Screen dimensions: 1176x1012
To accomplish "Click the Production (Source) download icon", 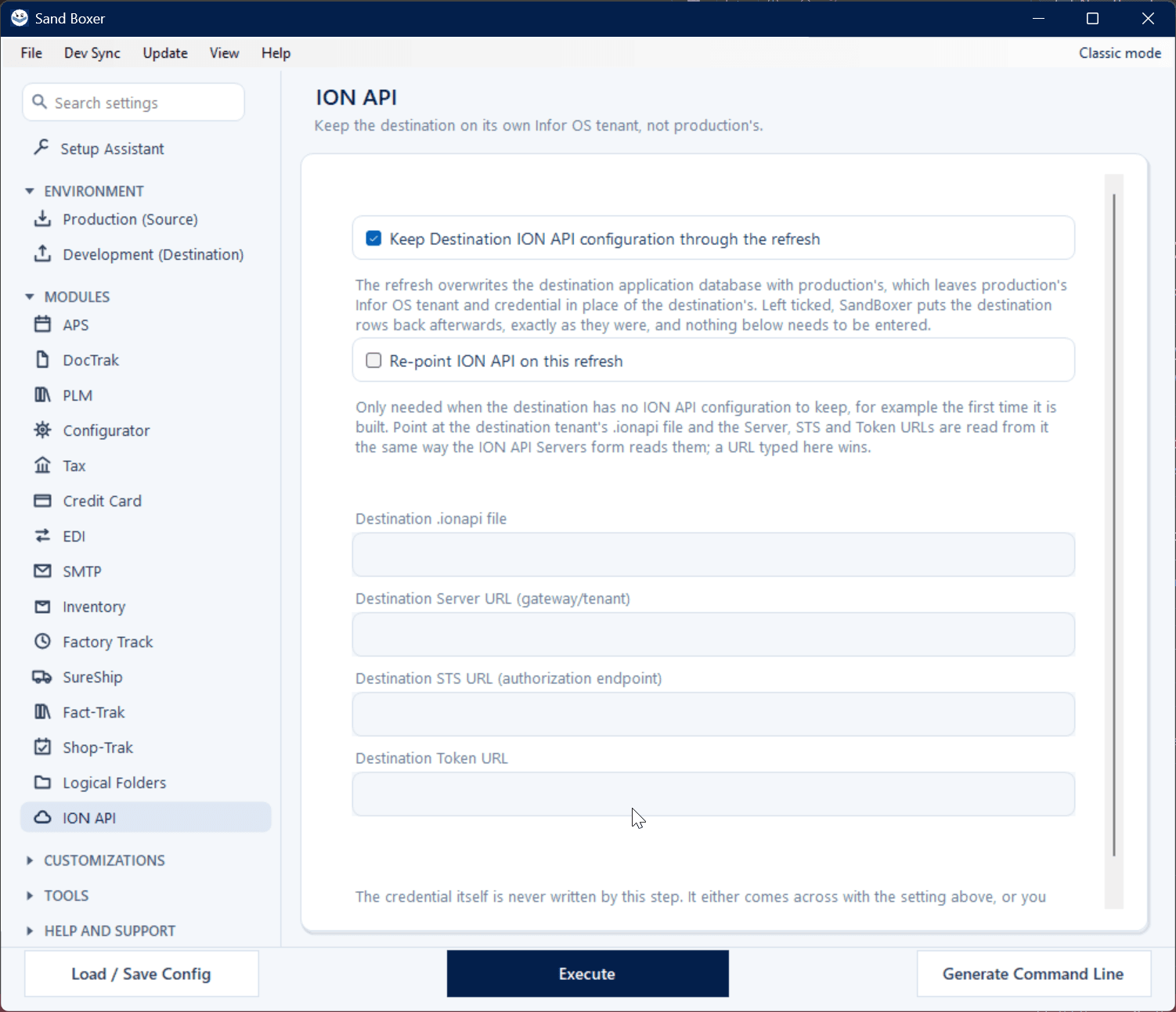I will pos(43,218).
